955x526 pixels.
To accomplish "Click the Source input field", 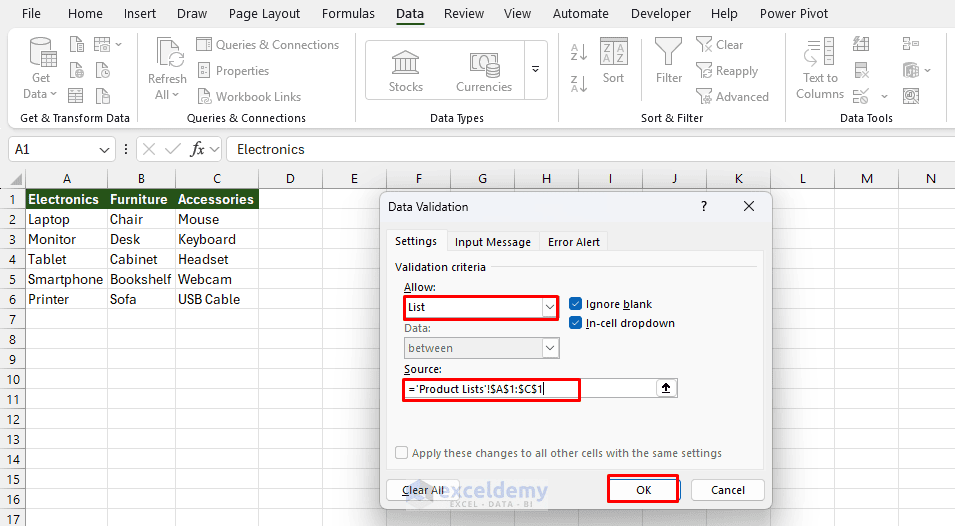I will pos(529,388).
